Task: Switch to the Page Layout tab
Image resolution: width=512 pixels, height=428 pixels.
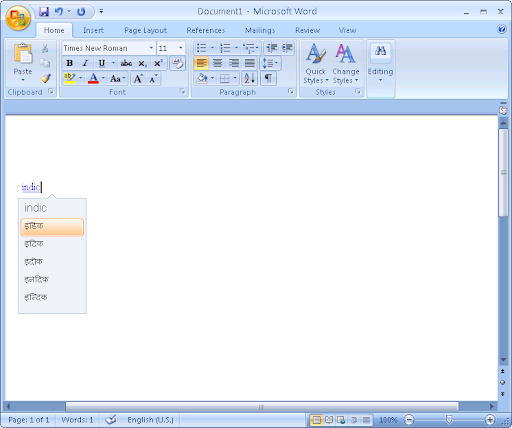Action: (145, 30)
